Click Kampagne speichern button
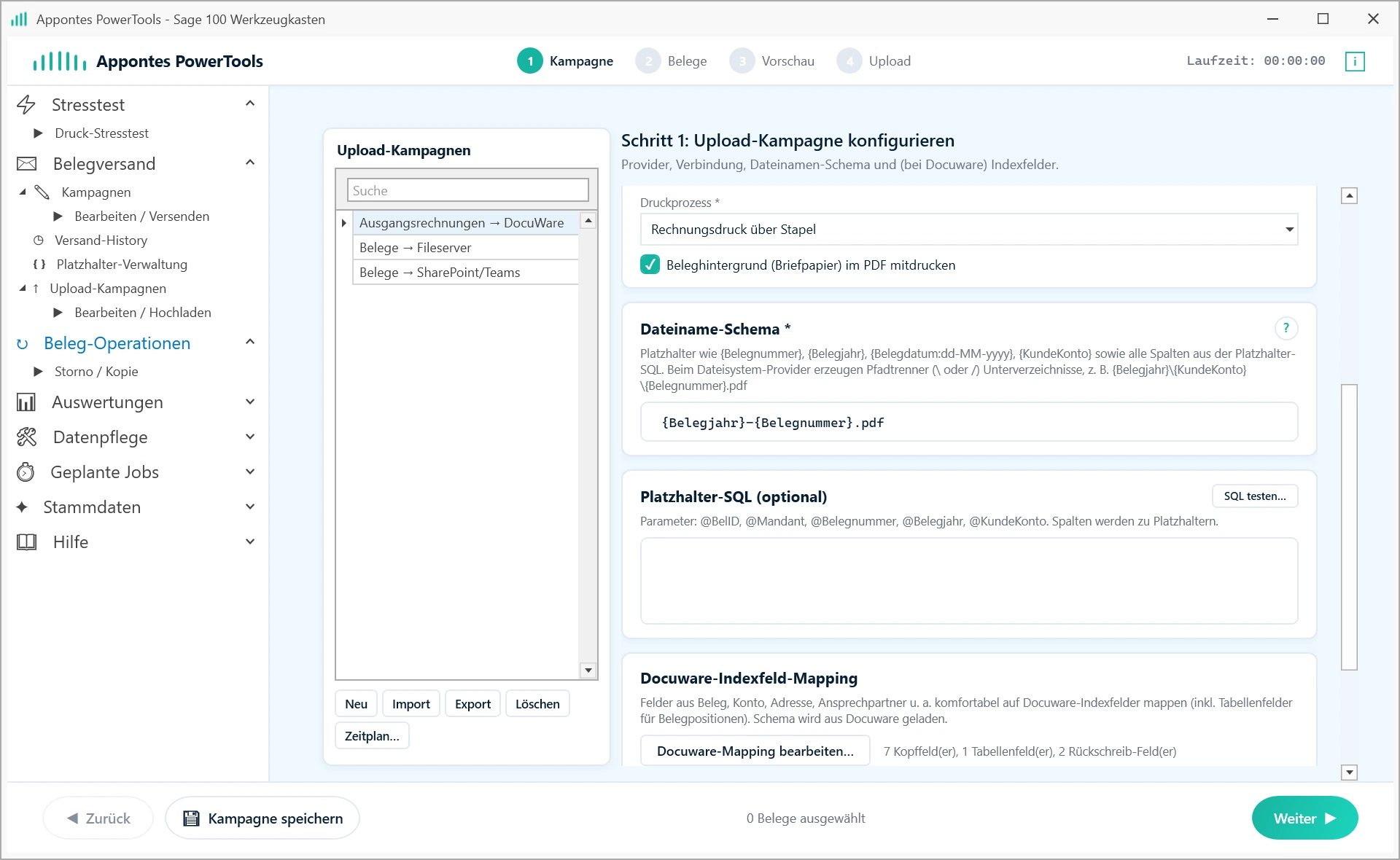This screenshot has height=860, width=1400. pos(262,818)
